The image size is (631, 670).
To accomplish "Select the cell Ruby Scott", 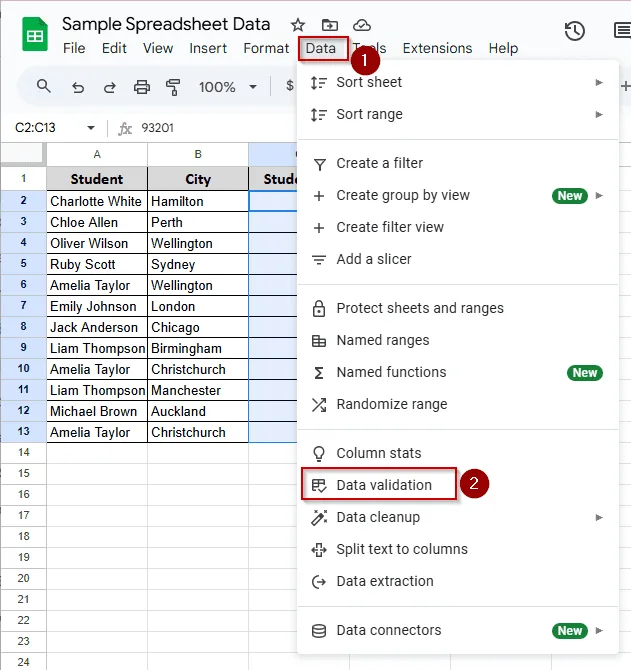I will pyautogui.click(x=97, y=264).
